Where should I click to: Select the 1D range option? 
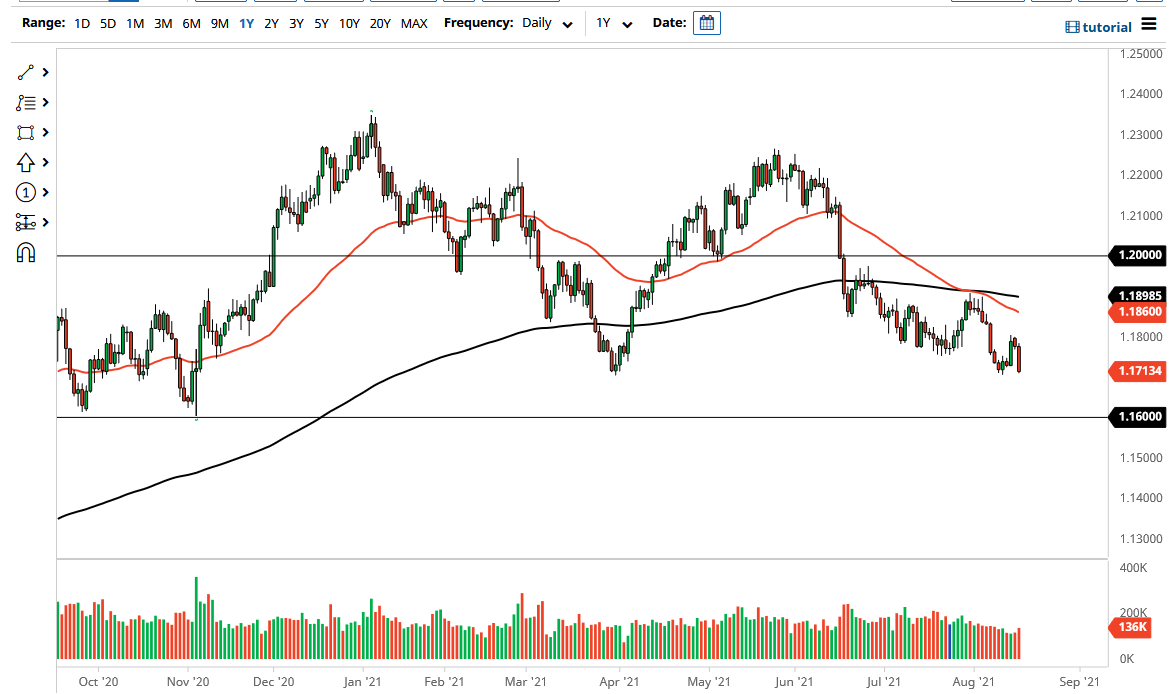tap(80, 23)
